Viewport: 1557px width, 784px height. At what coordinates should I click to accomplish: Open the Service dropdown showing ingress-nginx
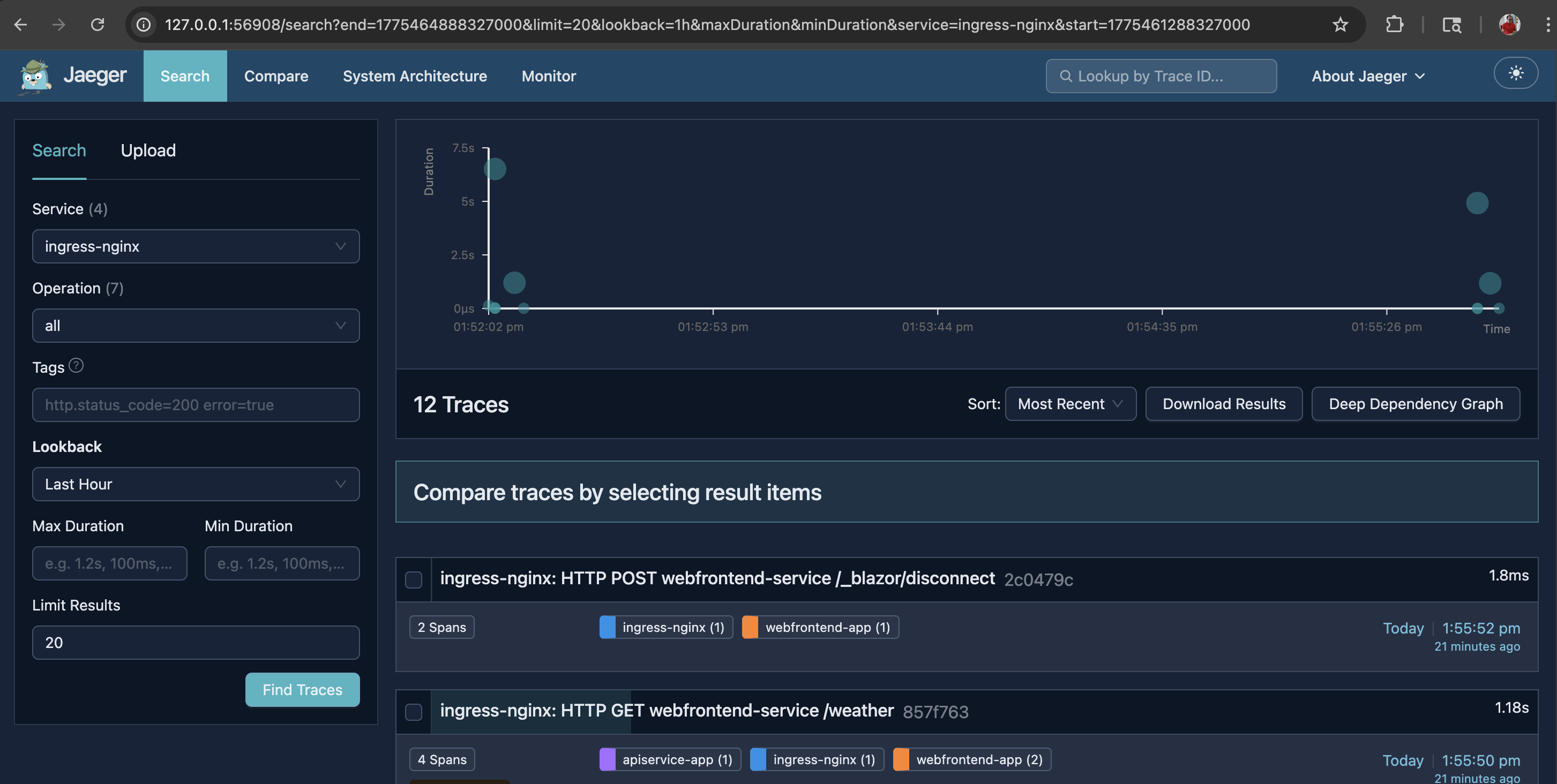(195, 246)
